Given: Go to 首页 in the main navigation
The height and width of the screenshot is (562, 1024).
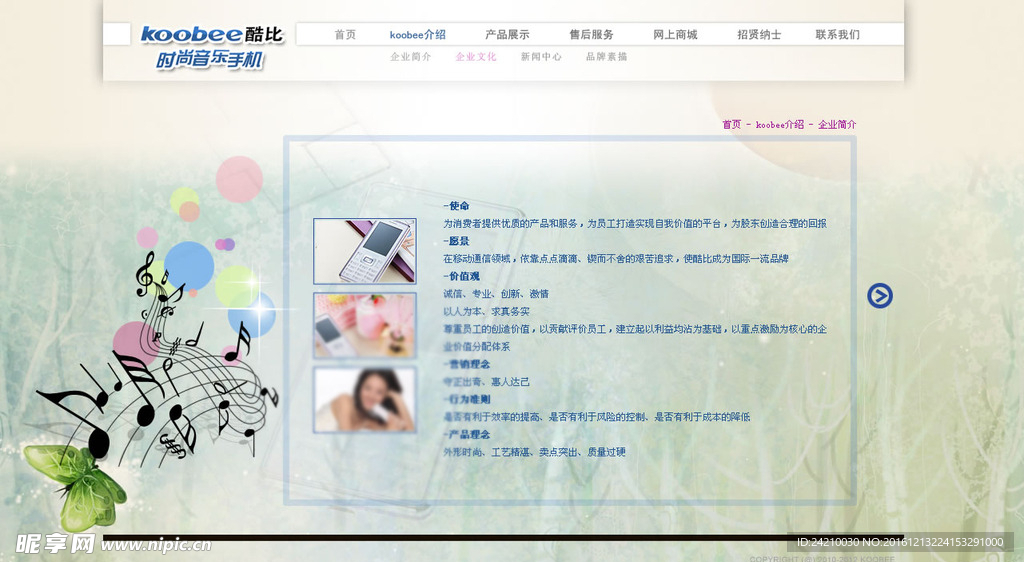Looking at the screenshot, I should tap(345, 35).
